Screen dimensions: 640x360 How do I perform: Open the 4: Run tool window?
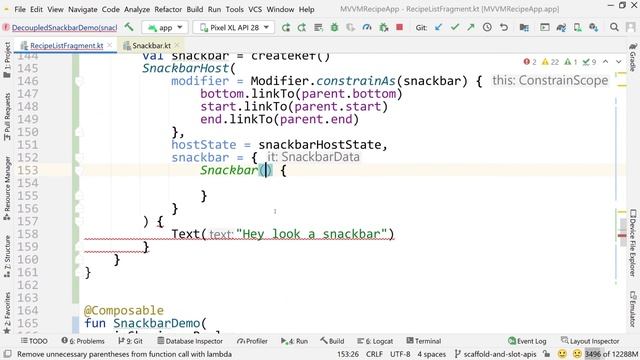294,341
